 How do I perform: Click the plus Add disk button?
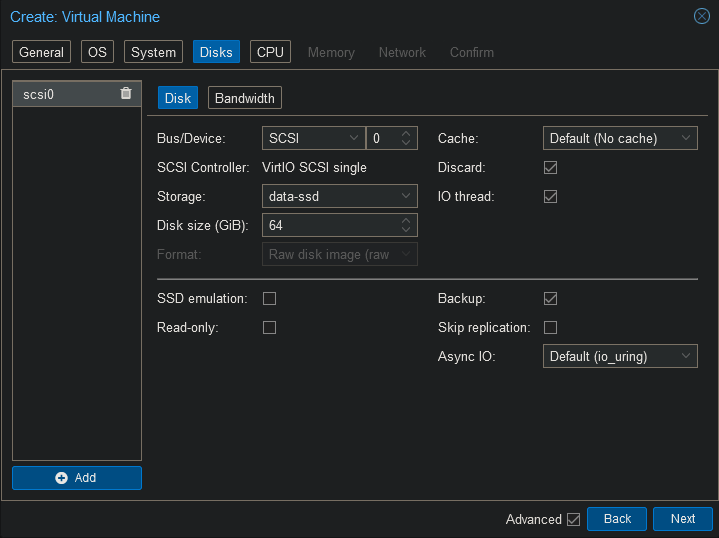(77, 478)
